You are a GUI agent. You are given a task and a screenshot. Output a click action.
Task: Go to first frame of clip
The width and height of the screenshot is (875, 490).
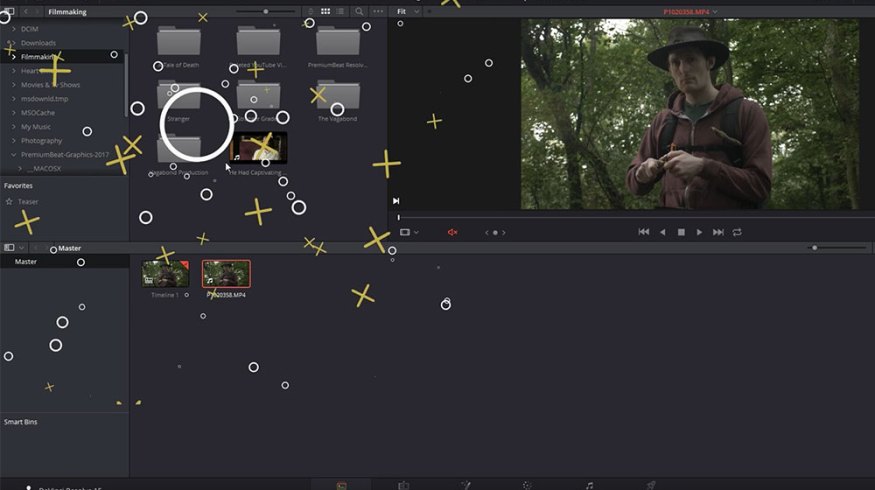pos(643,232)
